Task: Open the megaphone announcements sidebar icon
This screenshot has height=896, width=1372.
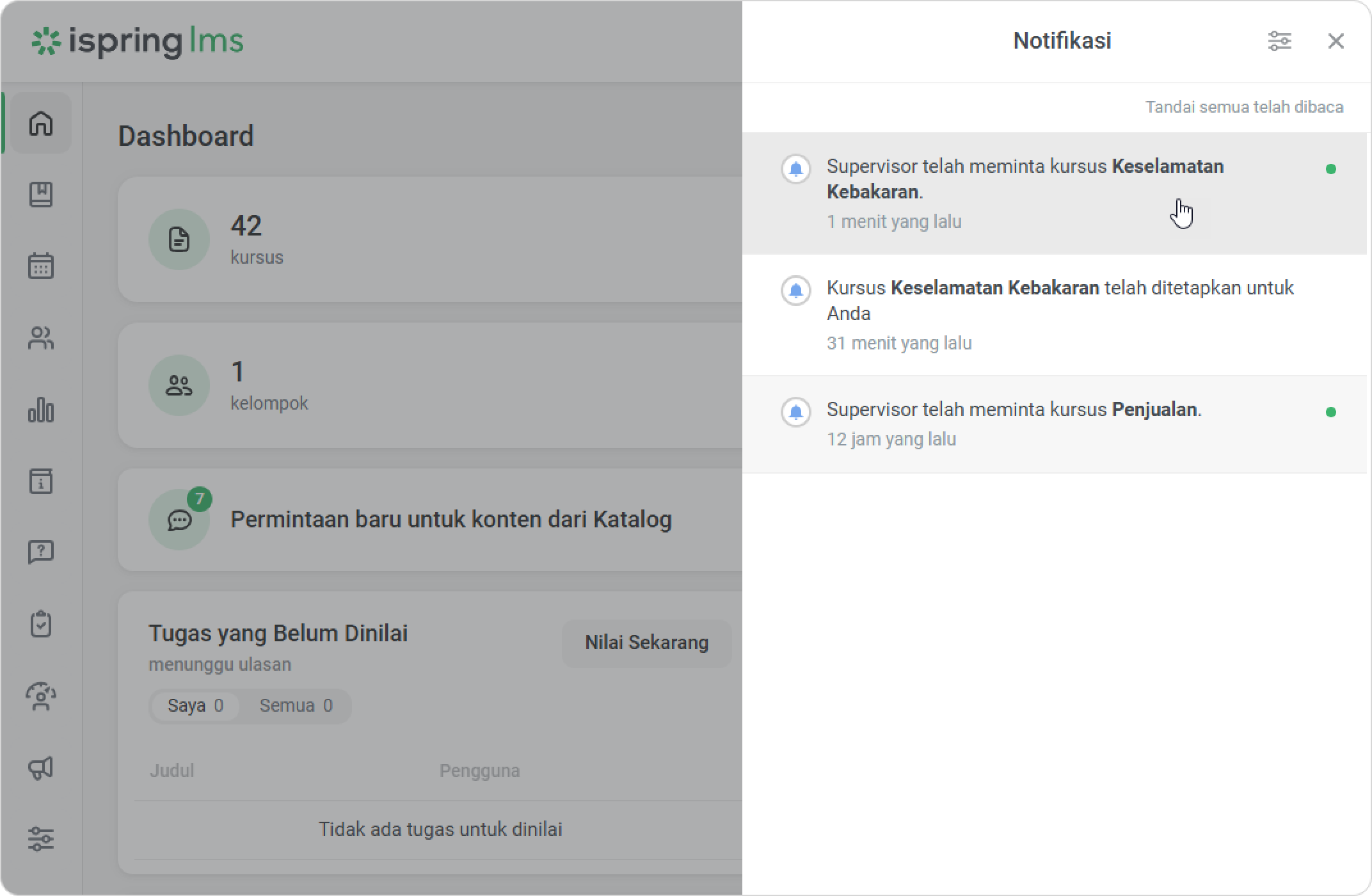Action: click(41, 767)
